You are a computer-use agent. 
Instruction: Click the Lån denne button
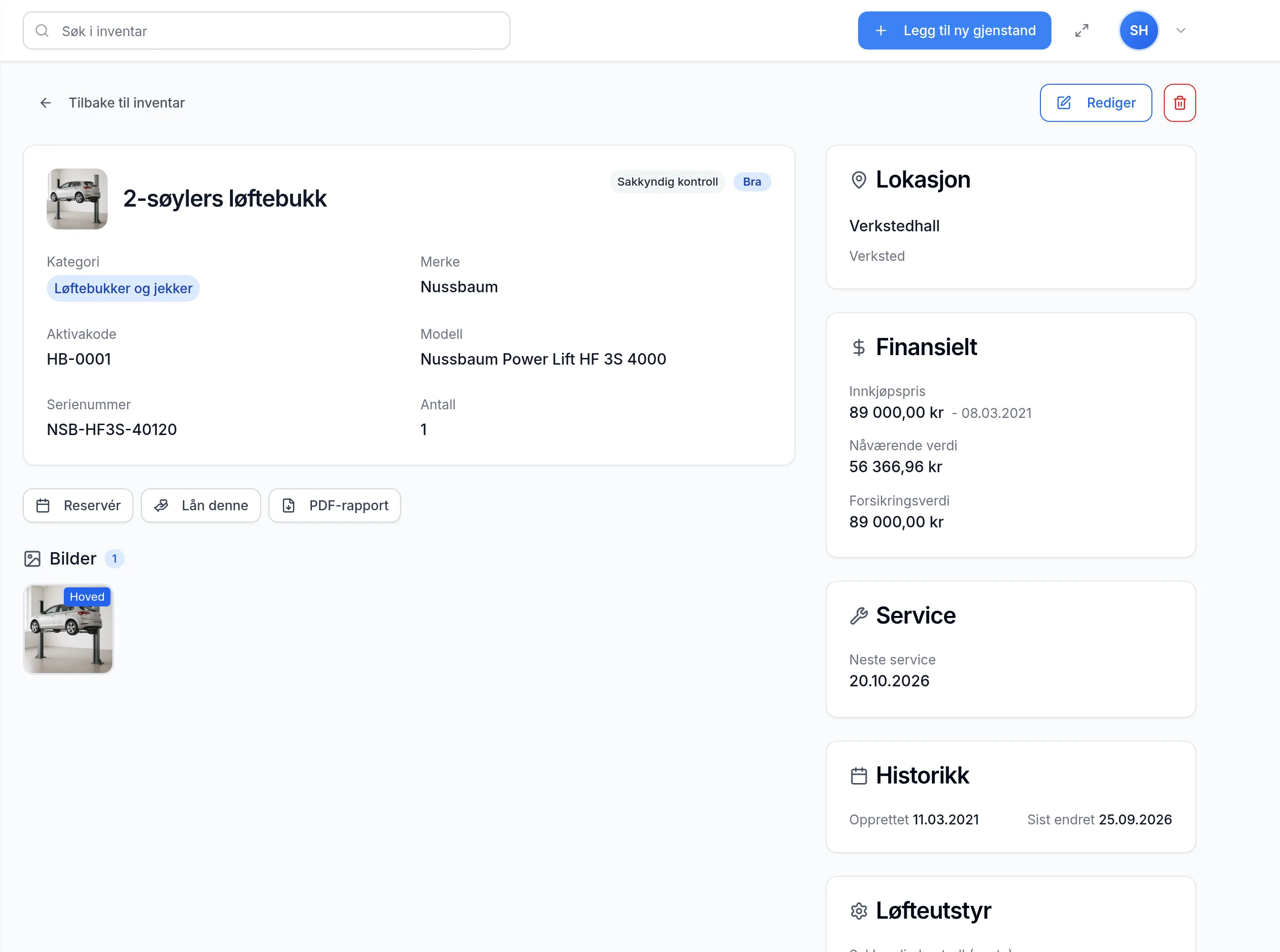[200, 506]
